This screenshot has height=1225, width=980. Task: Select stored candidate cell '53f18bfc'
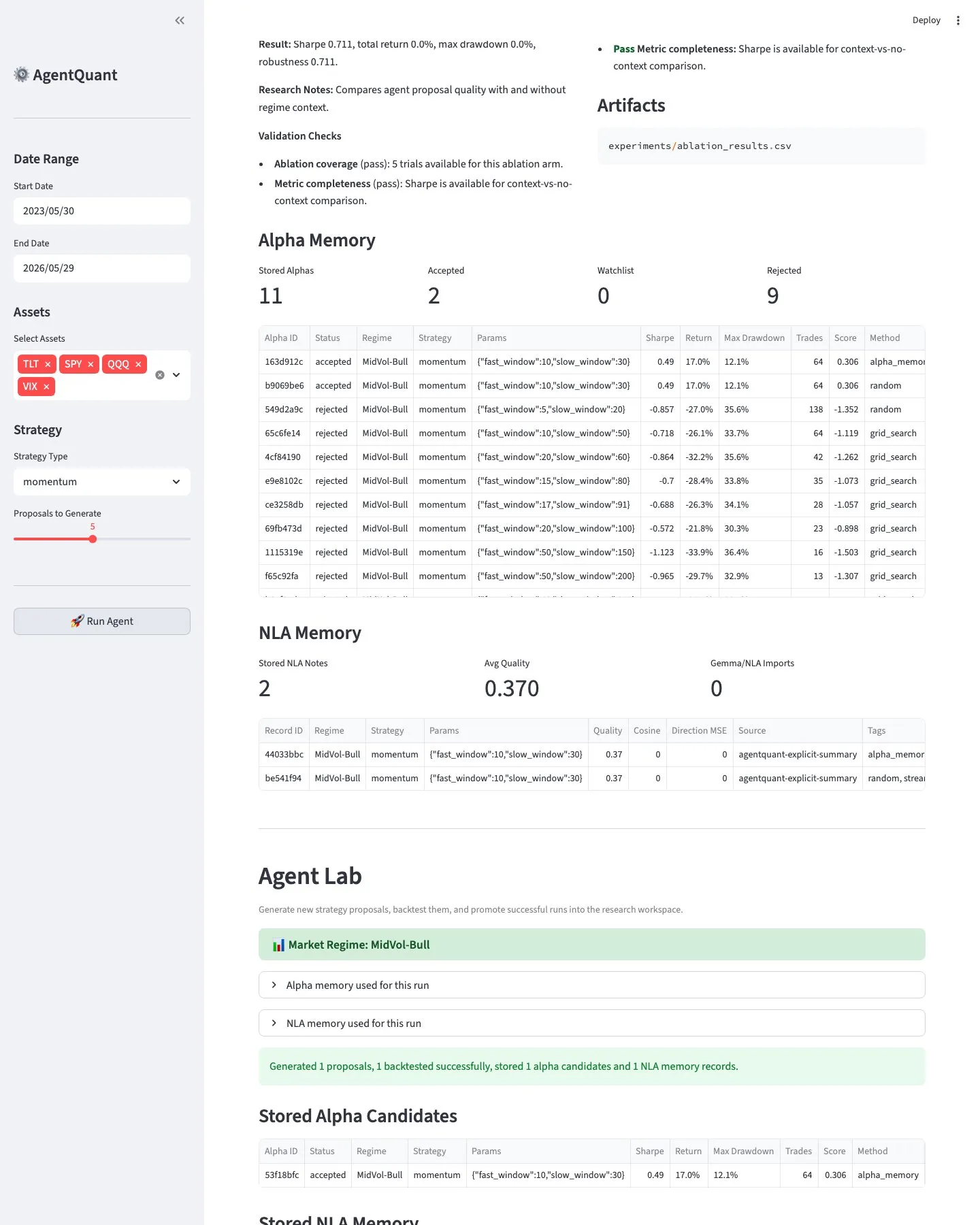point(281,1175)
